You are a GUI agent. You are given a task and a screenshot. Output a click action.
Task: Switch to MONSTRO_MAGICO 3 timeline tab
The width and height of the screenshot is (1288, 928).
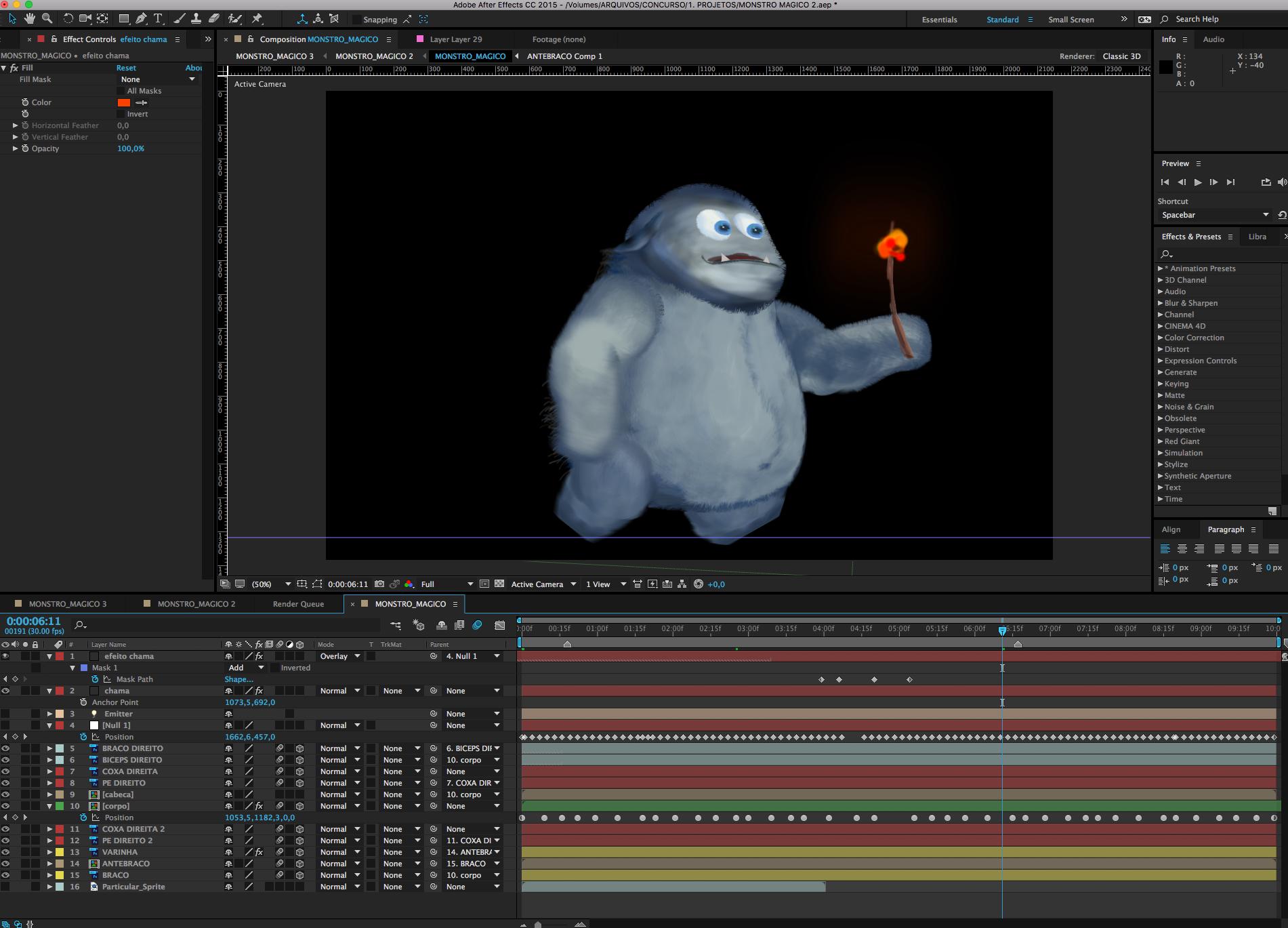(x=68, y=604)
